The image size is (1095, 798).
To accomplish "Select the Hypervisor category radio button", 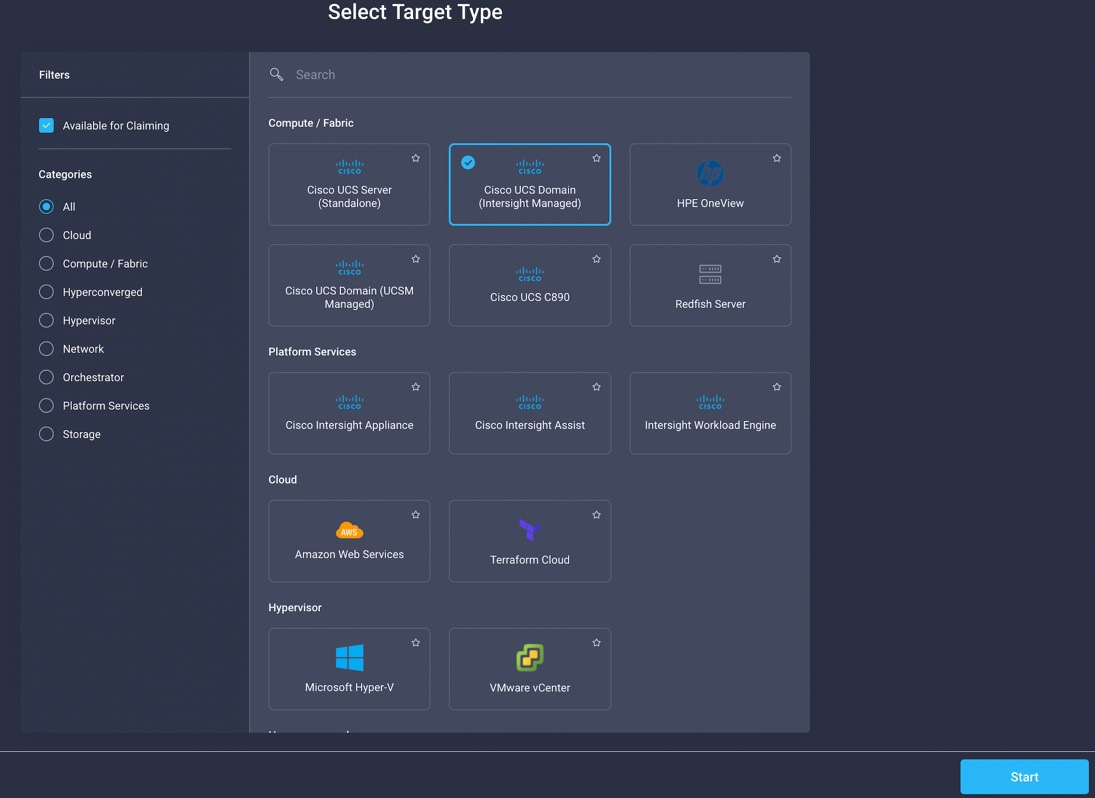I will tap(46, 320).
